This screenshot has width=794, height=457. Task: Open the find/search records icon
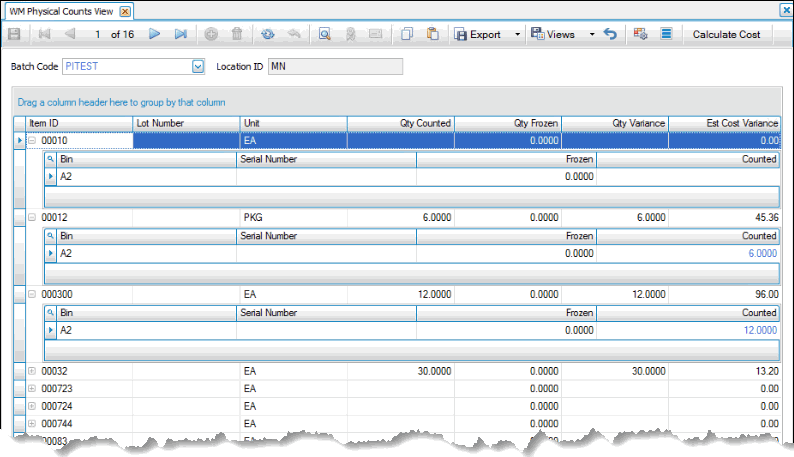tap(325, 34)
